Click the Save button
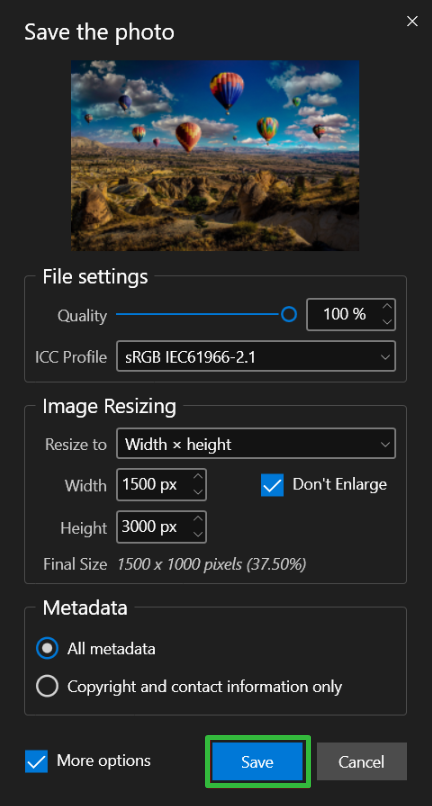 (x=257, y=762)
